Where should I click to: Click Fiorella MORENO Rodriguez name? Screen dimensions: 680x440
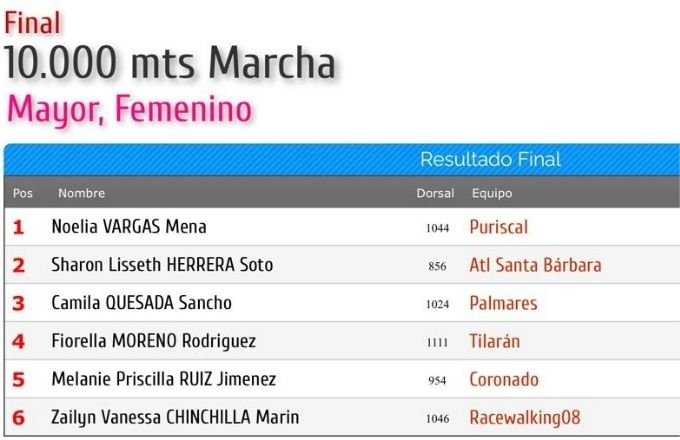(154, 341)
